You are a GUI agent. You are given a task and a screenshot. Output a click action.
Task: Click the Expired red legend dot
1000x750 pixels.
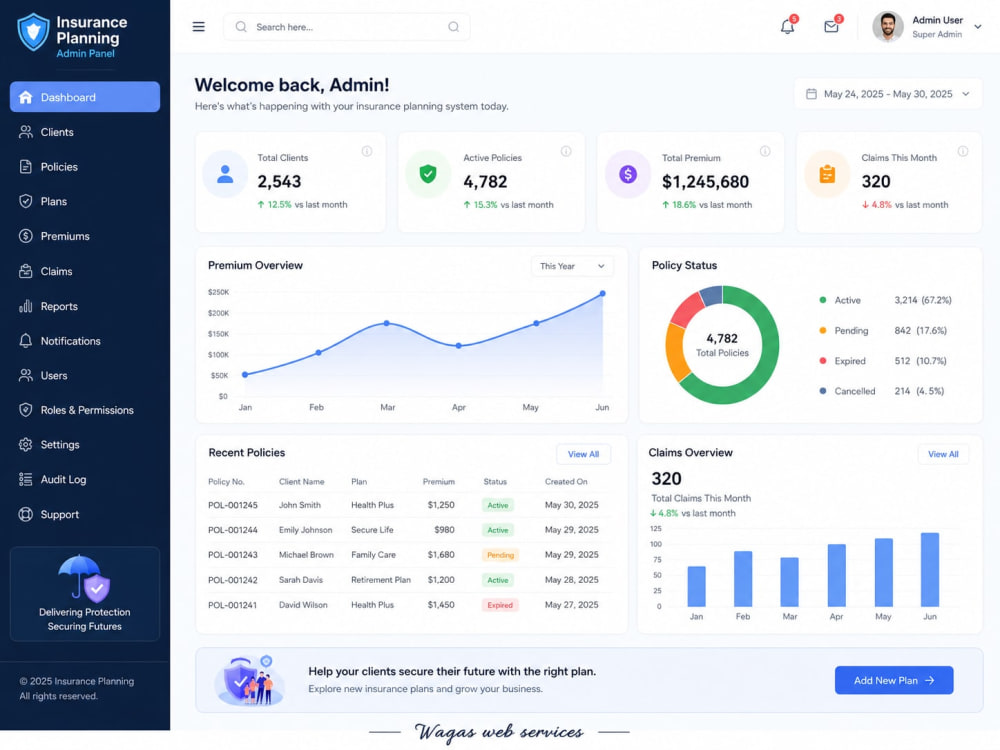[823, 360]
